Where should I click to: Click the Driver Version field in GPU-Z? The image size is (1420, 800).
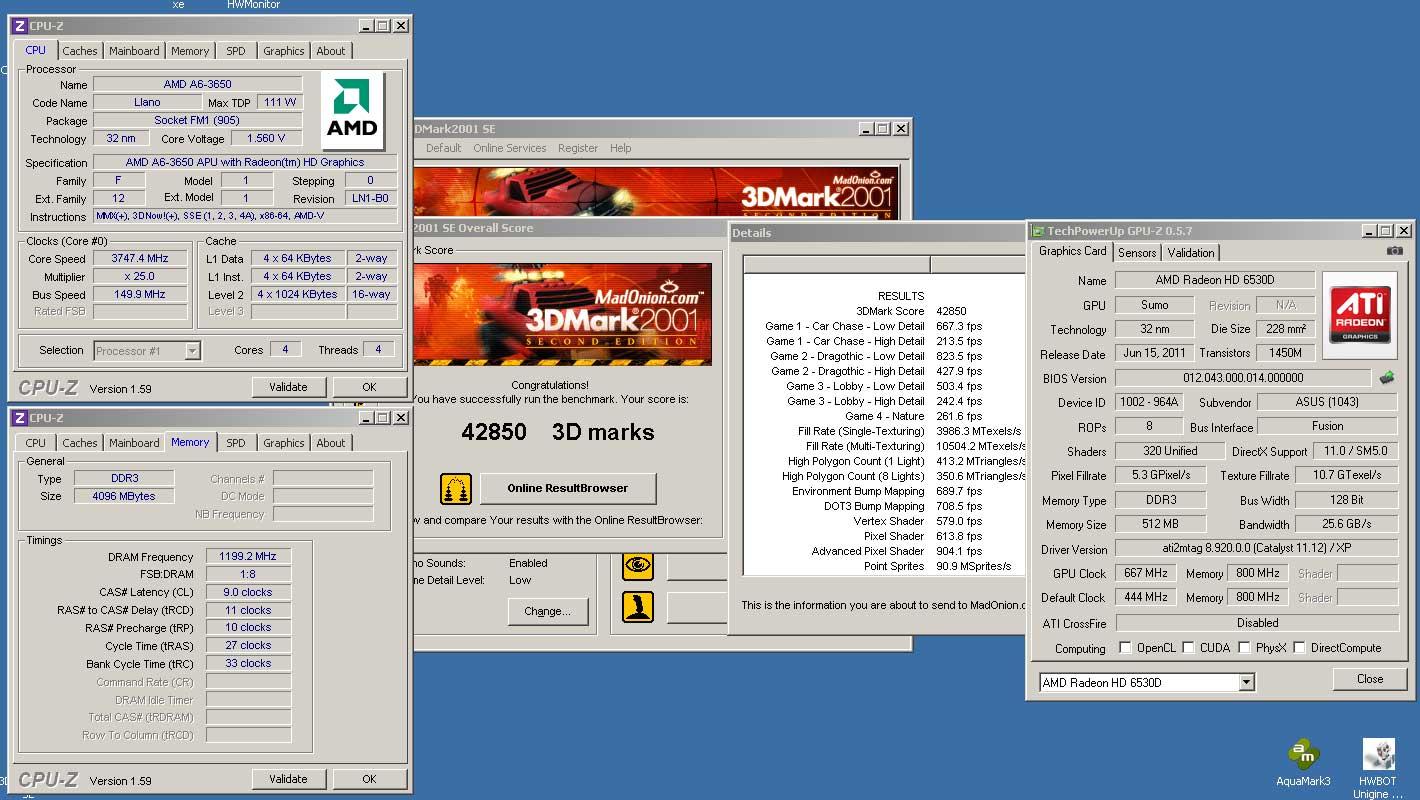click(1256, 549)
